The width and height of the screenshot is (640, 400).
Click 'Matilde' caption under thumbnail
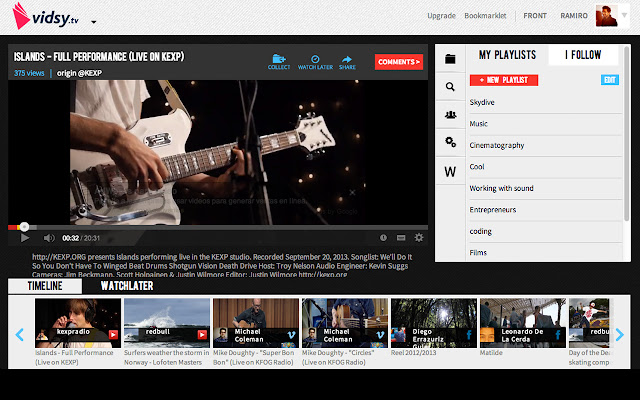pyautogui.click(x=491, y=353)
